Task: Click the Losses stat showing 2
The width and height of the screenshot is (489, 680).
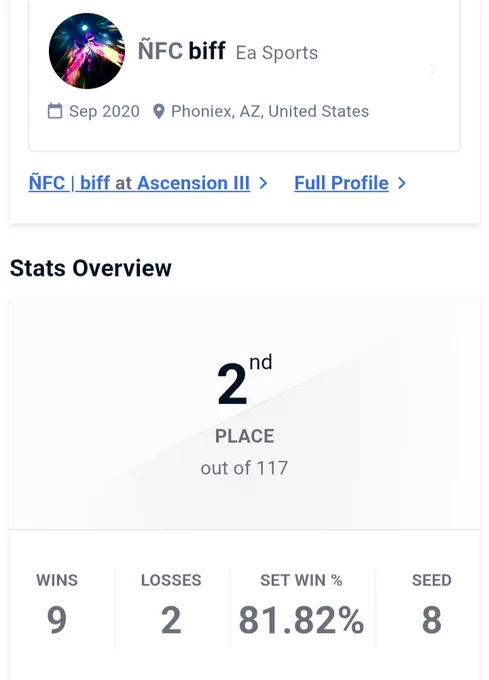Action: 171,608
